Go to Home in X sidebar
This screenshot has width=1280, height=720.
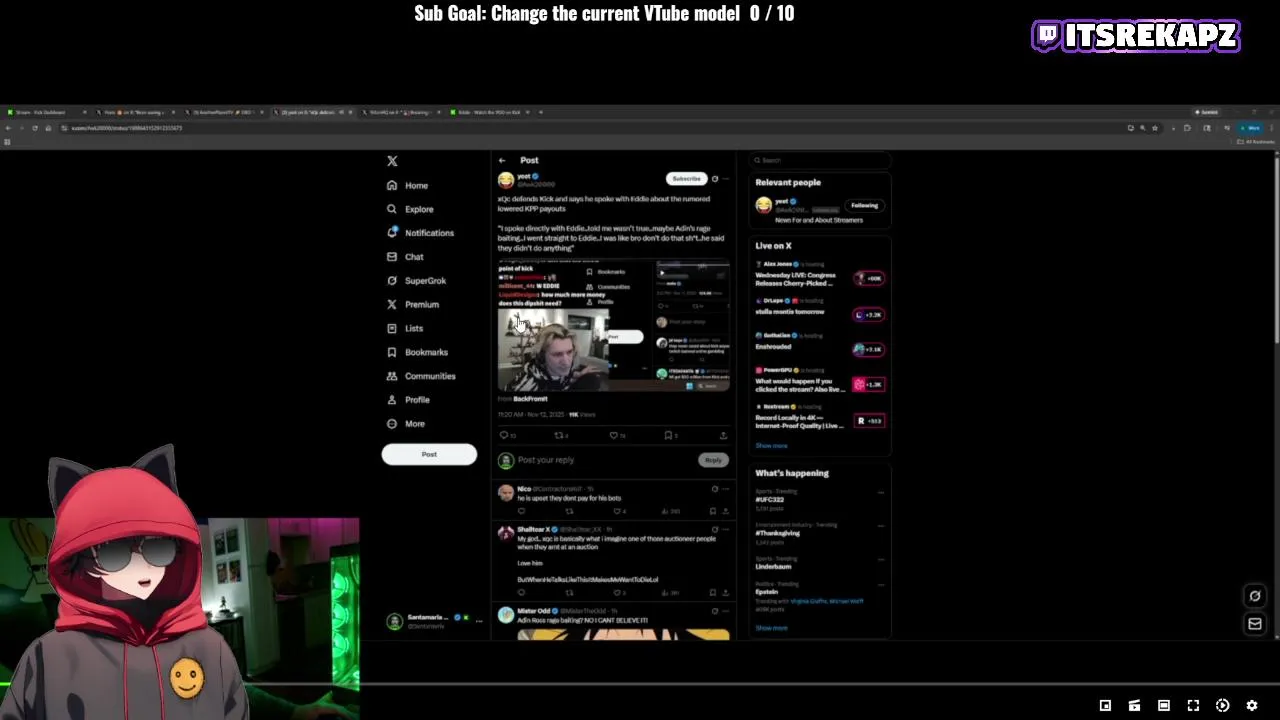(x=407, y=185)
